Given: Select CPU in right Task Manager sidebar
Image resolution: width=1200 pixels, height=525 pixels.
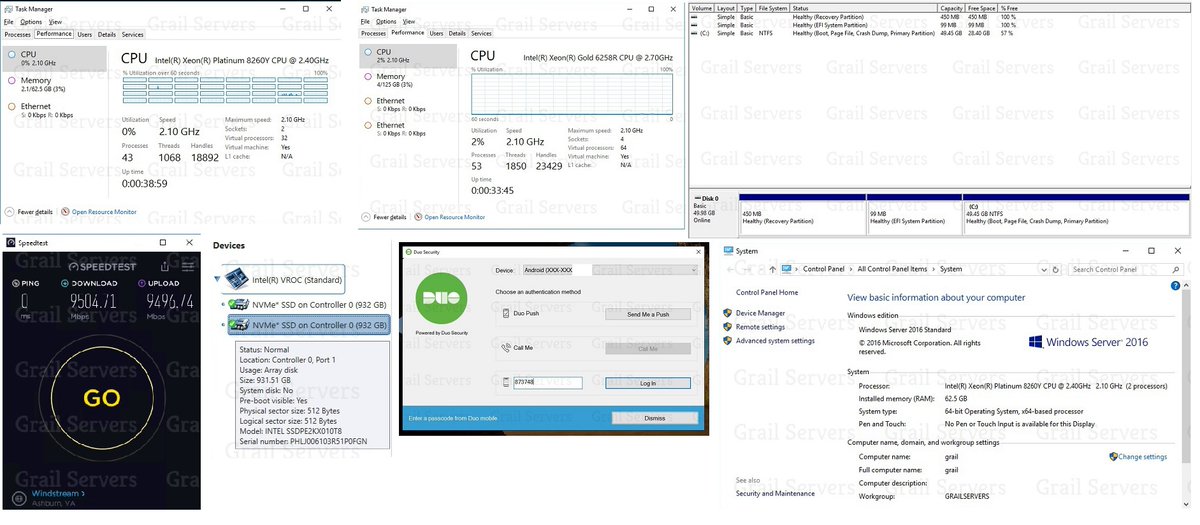Looking at the screenshot, I should click(x=408, y=55).
